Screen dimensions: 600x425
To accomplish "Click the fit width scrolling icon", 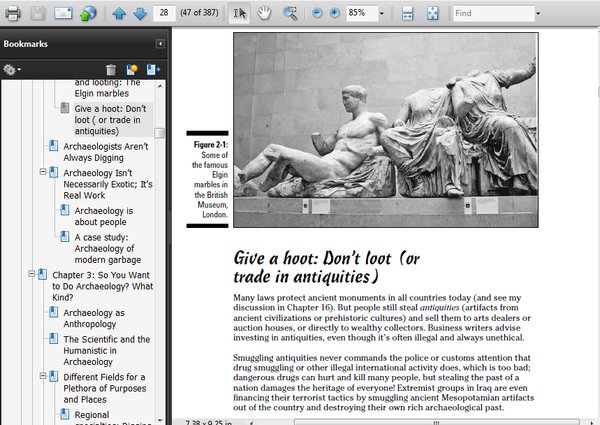I will [x=407, y=13].
